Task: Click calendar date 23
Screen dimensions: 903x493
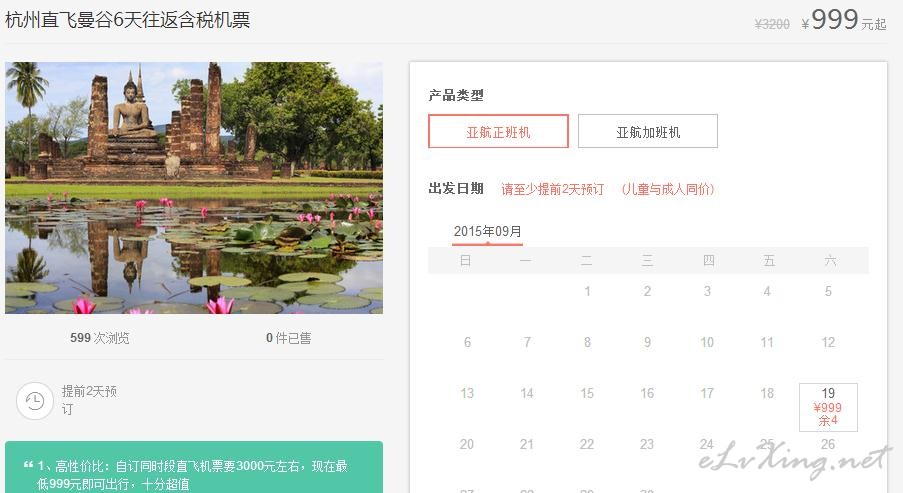Action: point(647,444)
